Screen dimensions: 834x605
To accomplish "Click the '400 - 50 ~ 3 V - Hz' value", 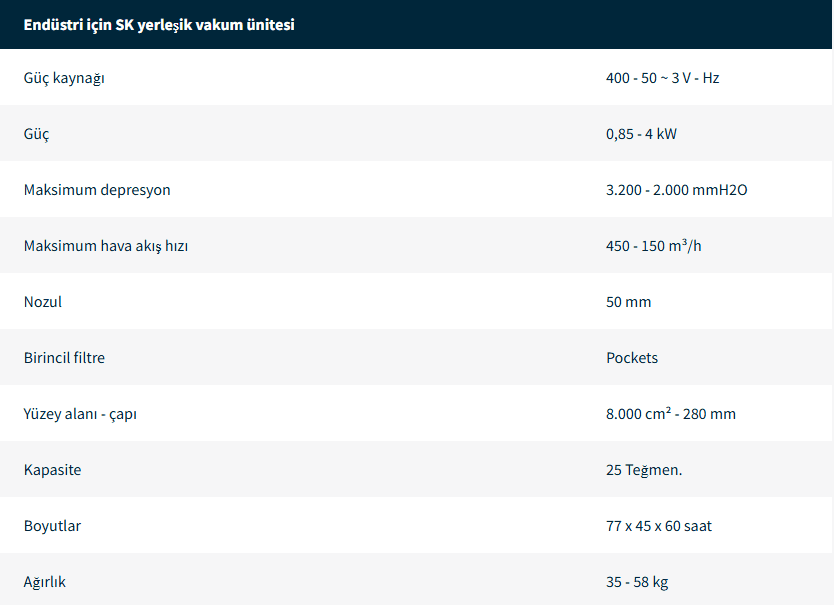I will (662, 78).
